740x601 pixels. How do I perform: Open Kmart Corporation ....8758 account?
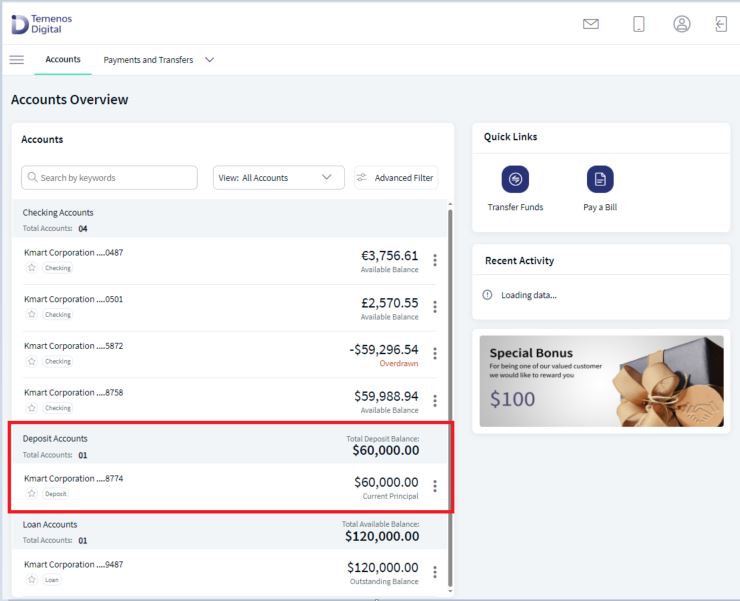click(73, 392)
